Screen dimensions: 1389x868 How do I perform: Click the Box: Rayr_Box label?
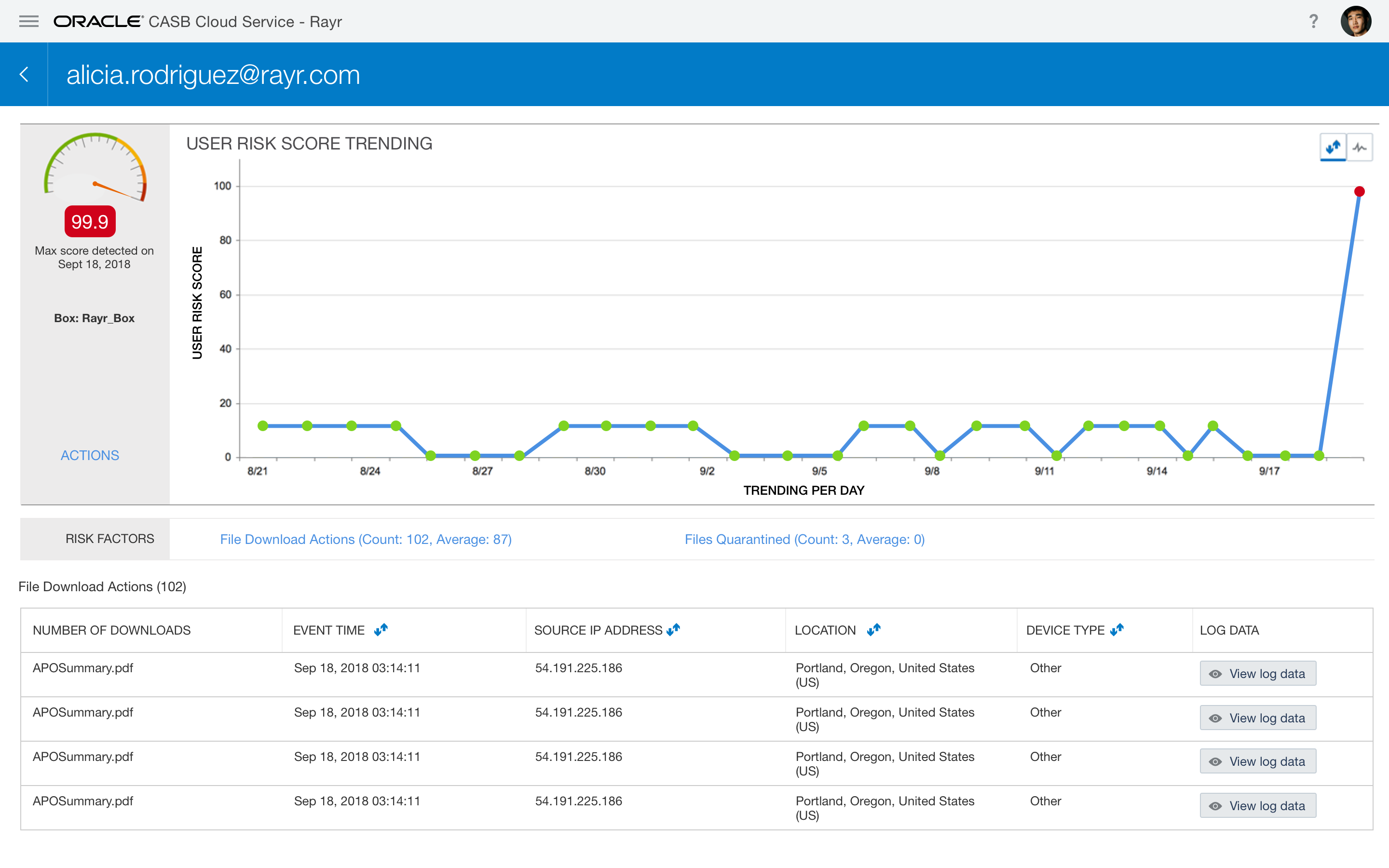point(94,318)
